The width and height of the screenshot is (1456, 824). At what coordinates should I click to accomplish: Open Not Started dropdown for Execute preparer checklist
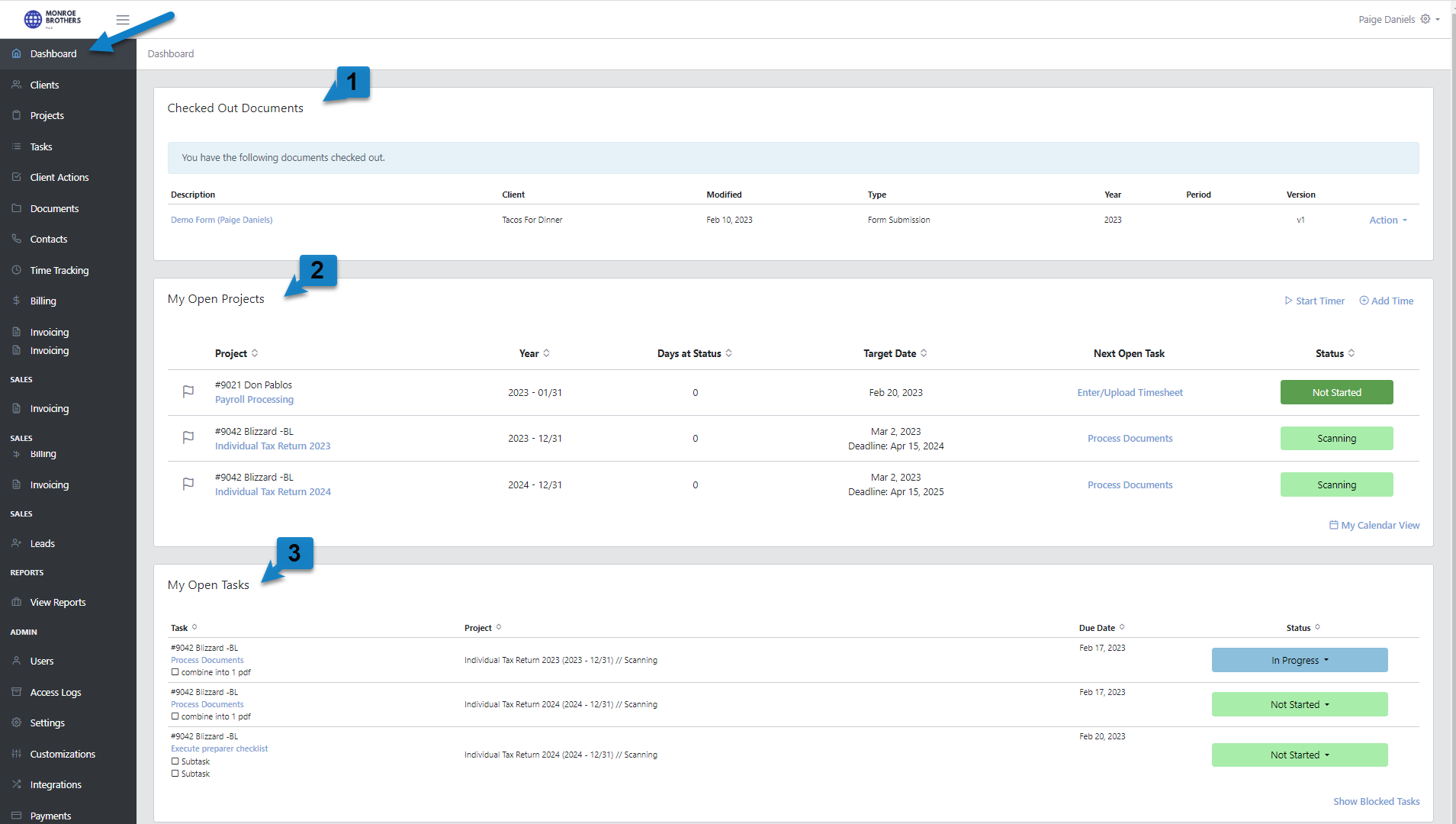pyautogui.click(x=1299, y=755)
